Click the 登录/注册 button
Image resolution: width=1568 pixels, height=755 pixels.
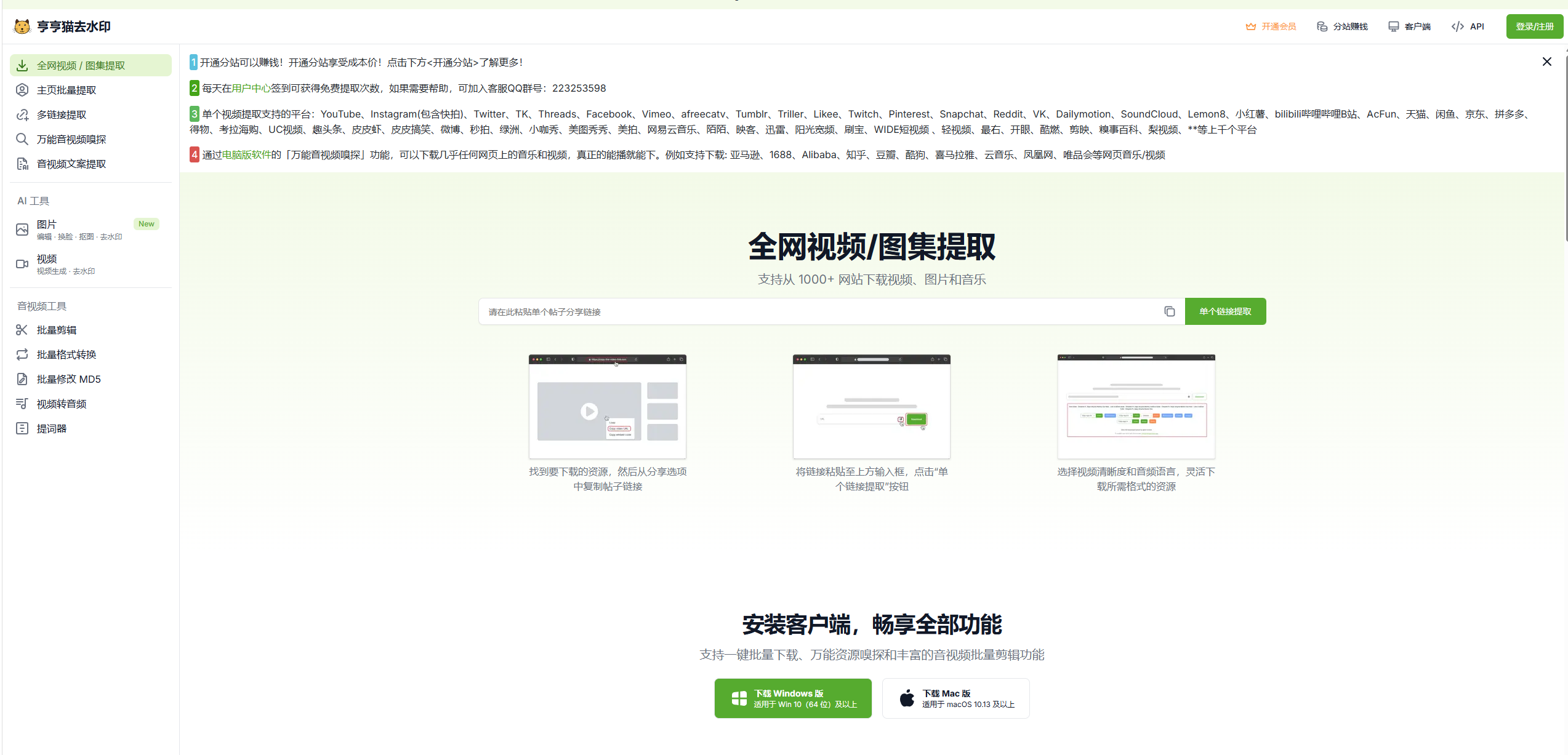coord(1534,26)
